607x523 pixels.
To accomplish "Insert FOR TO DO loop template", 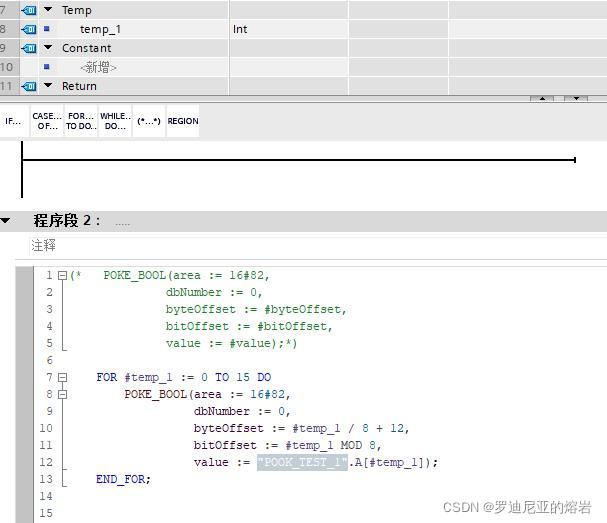I will coord(81,121).
